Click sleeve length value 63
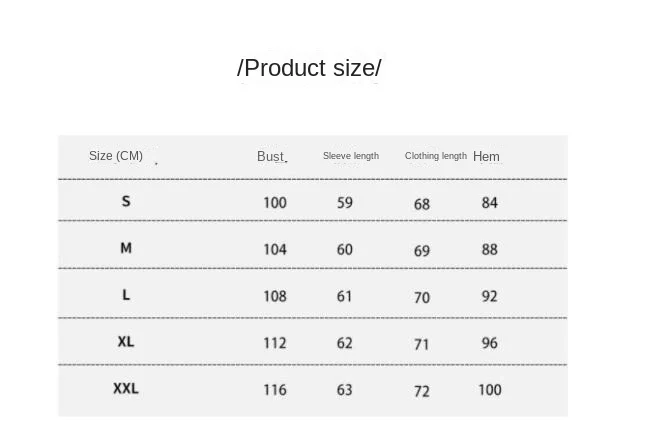Screen dimensions: 657x436 345,390
